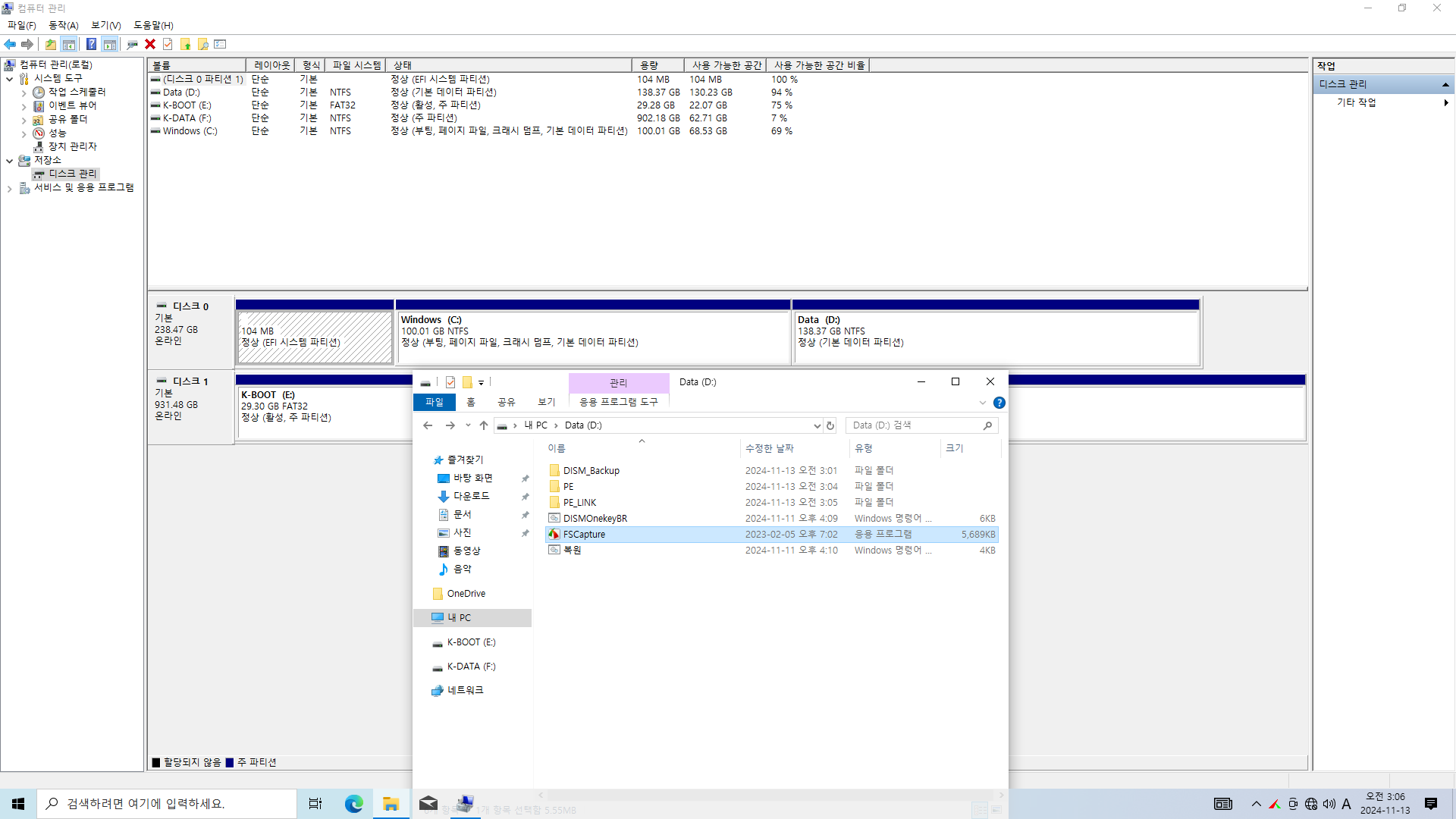Click the Explorer properties quick-access checkmark icon
The width and height of the screenshot is (1456, 819).
pos(450,382)
